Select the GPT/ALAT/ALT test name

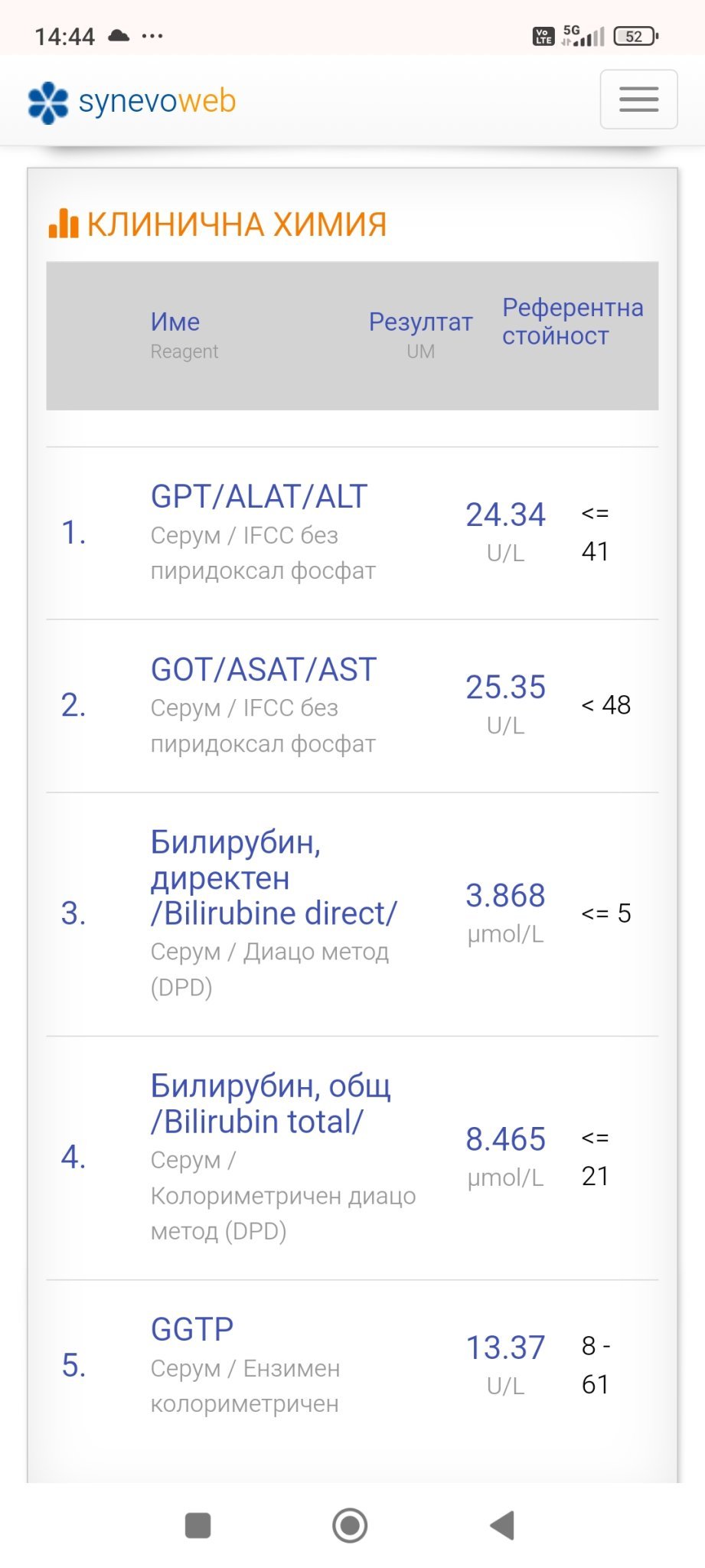tap(259, 496)
